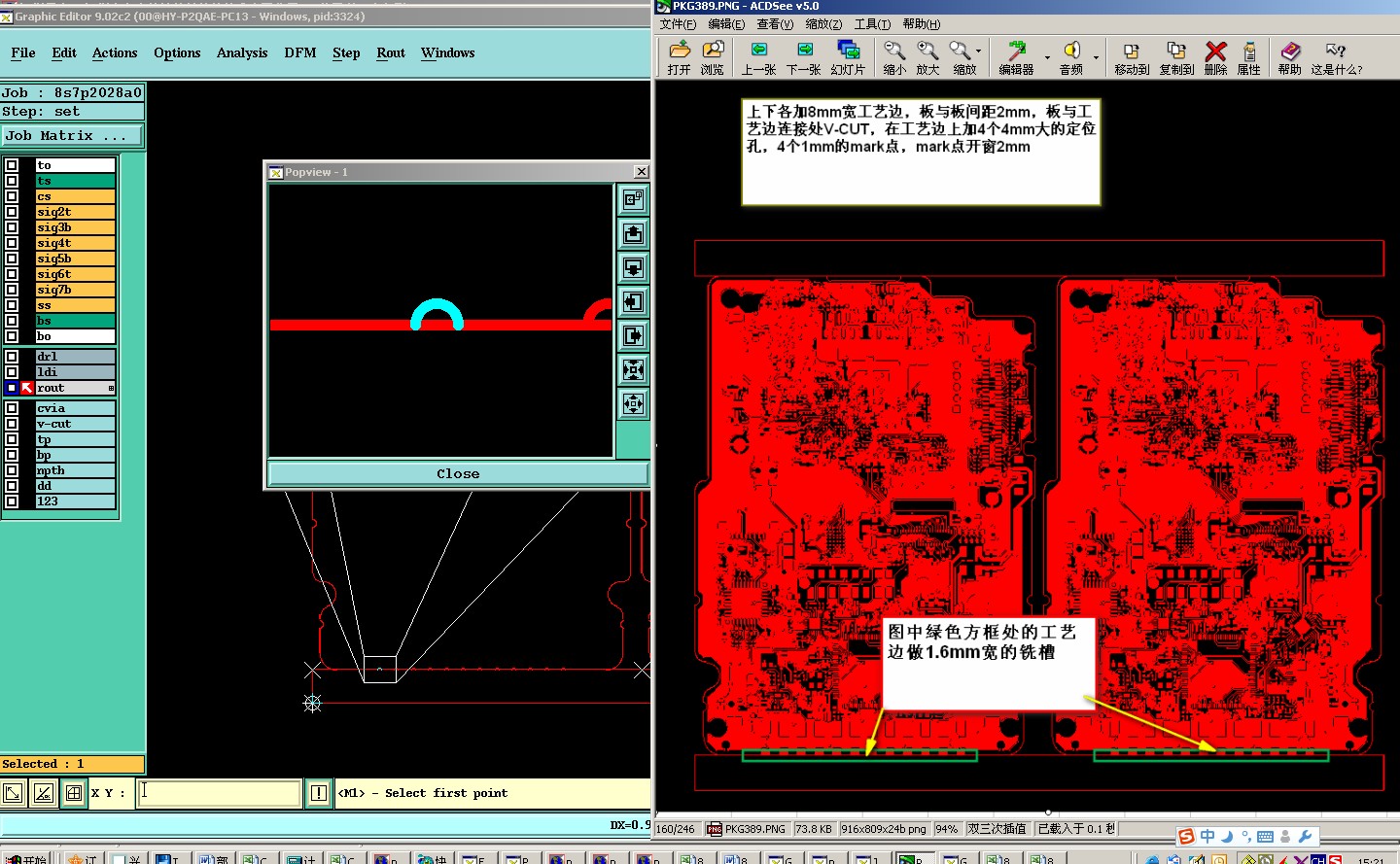Screen dimensions: 1400x864
Task: Open the 帮助 help book icon
Action: click(x=1290, y=51)
